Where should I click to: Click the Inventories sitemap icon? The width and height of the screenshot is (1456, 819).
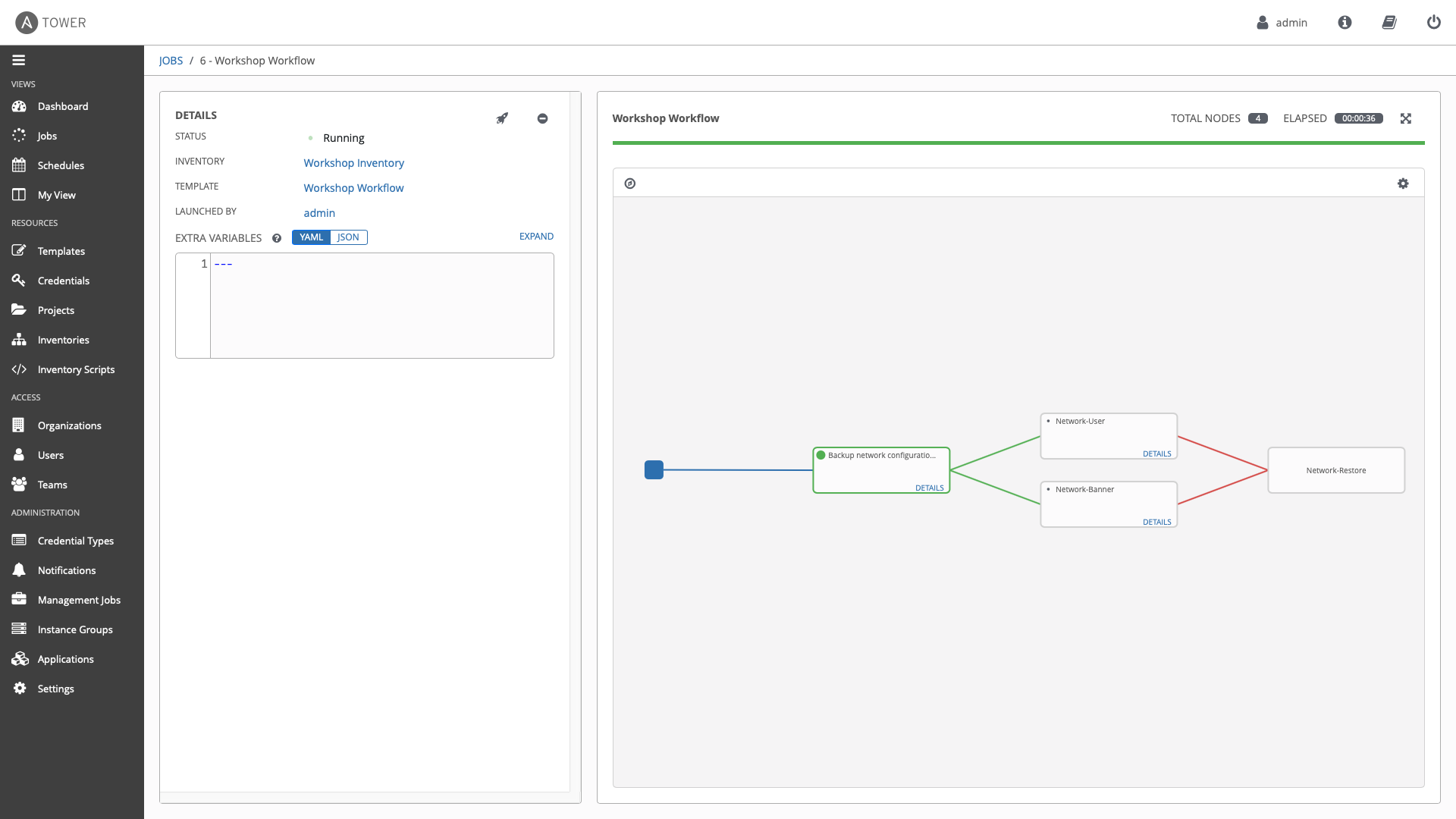(x=19, y=339)
